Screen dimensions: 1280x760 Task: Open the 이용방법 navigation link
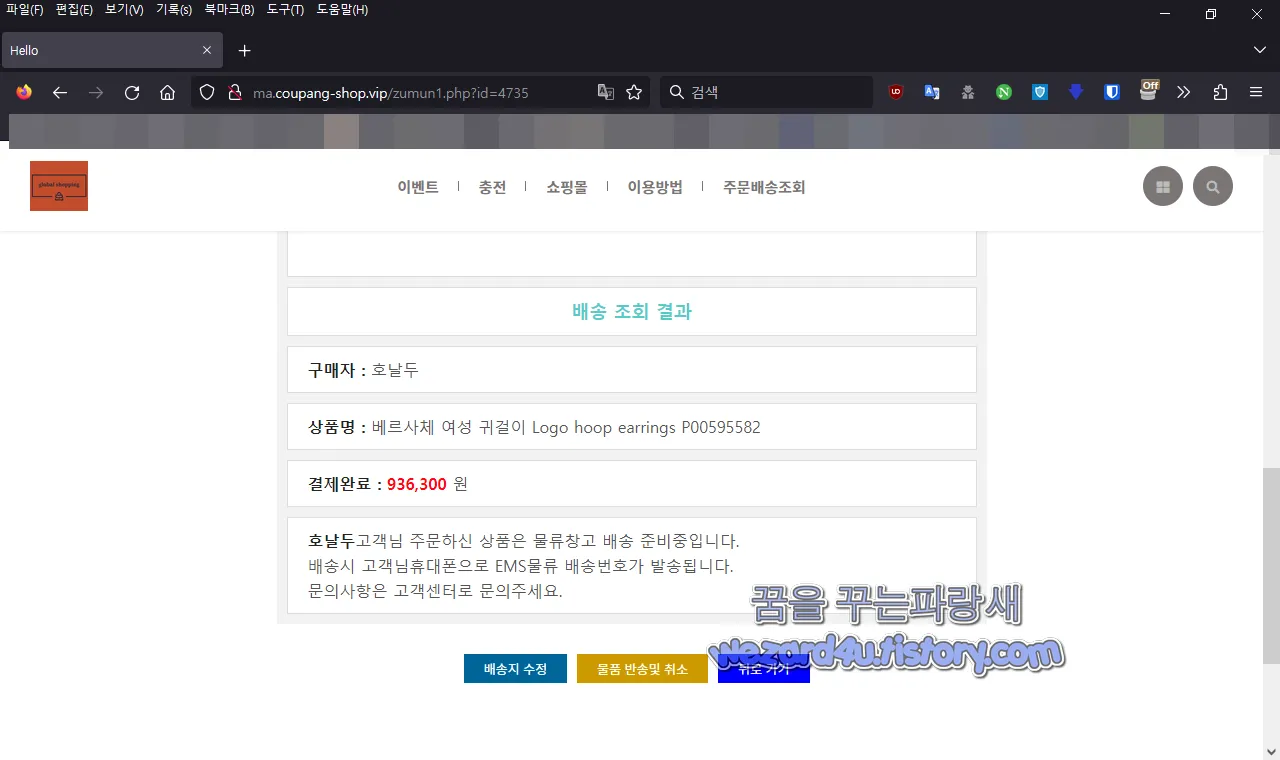coord(655,187)
